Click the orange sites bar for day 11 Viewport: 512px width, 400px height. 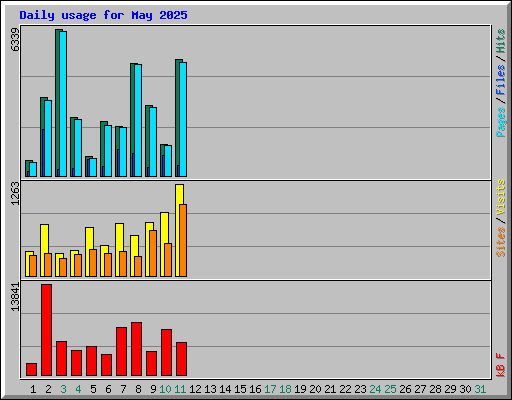point(183,240)
